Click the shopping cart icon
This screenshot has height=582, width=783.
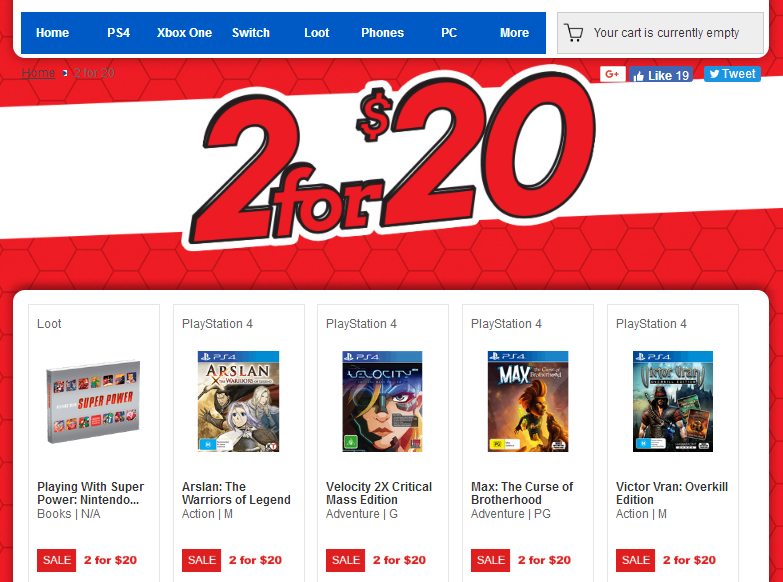click(x=573, y=33)
